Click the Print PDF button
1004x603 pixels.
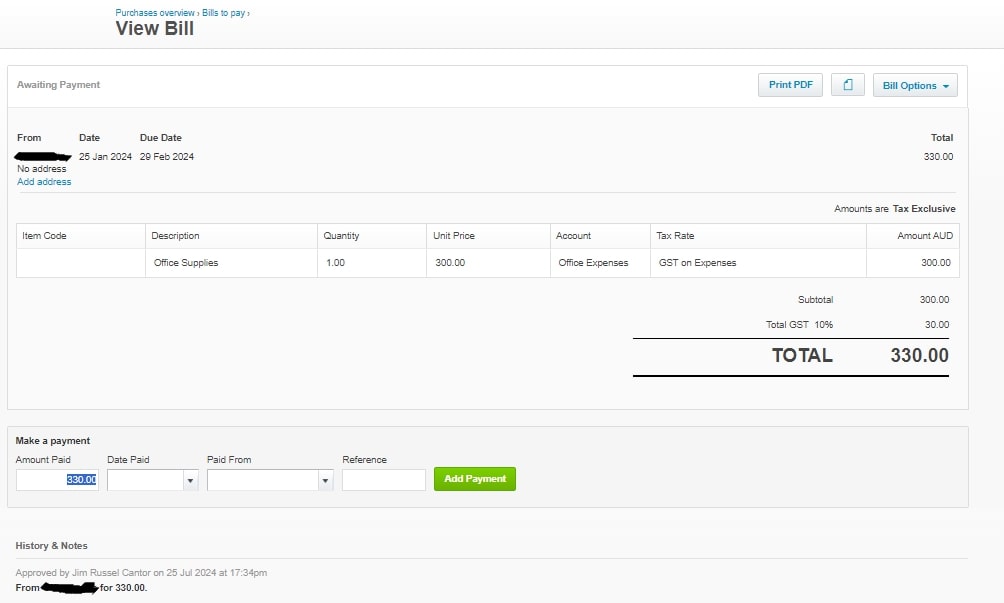point(790,85)
